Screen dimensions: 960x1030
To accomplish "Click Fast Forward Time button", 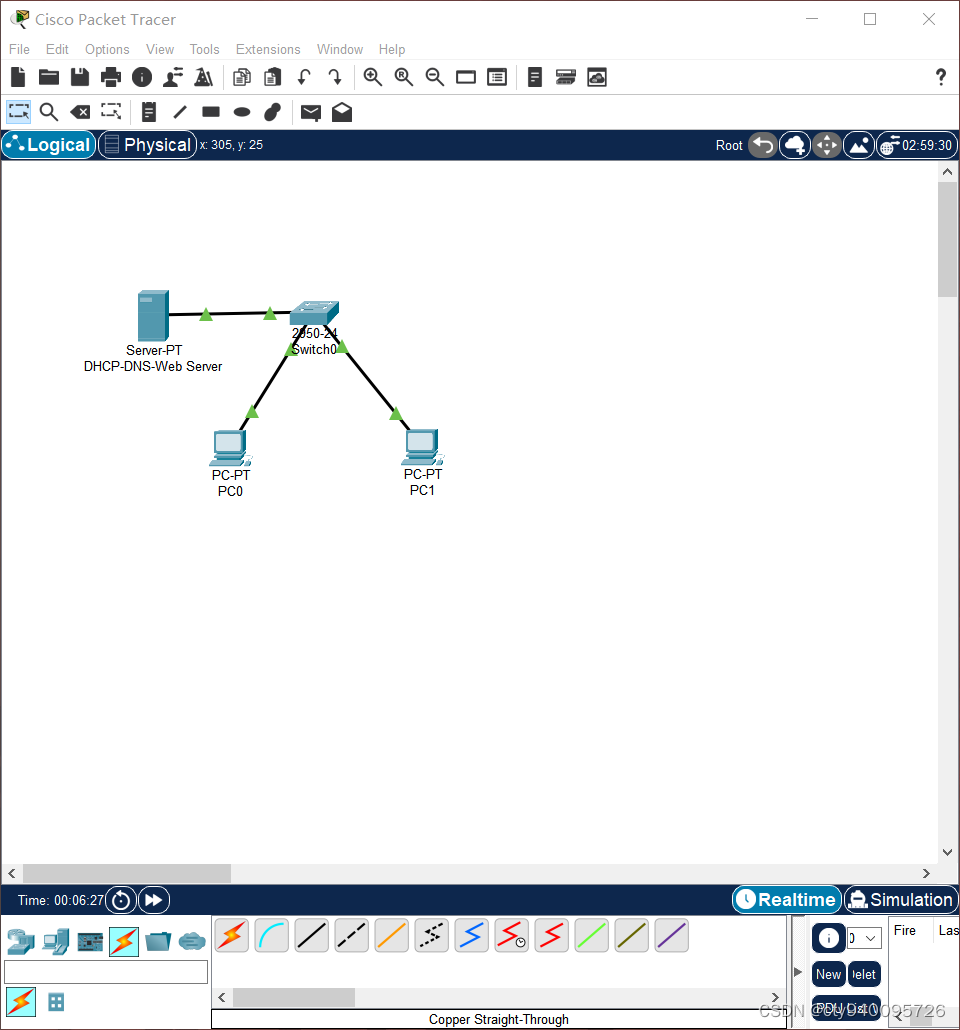I will (154, 900).
